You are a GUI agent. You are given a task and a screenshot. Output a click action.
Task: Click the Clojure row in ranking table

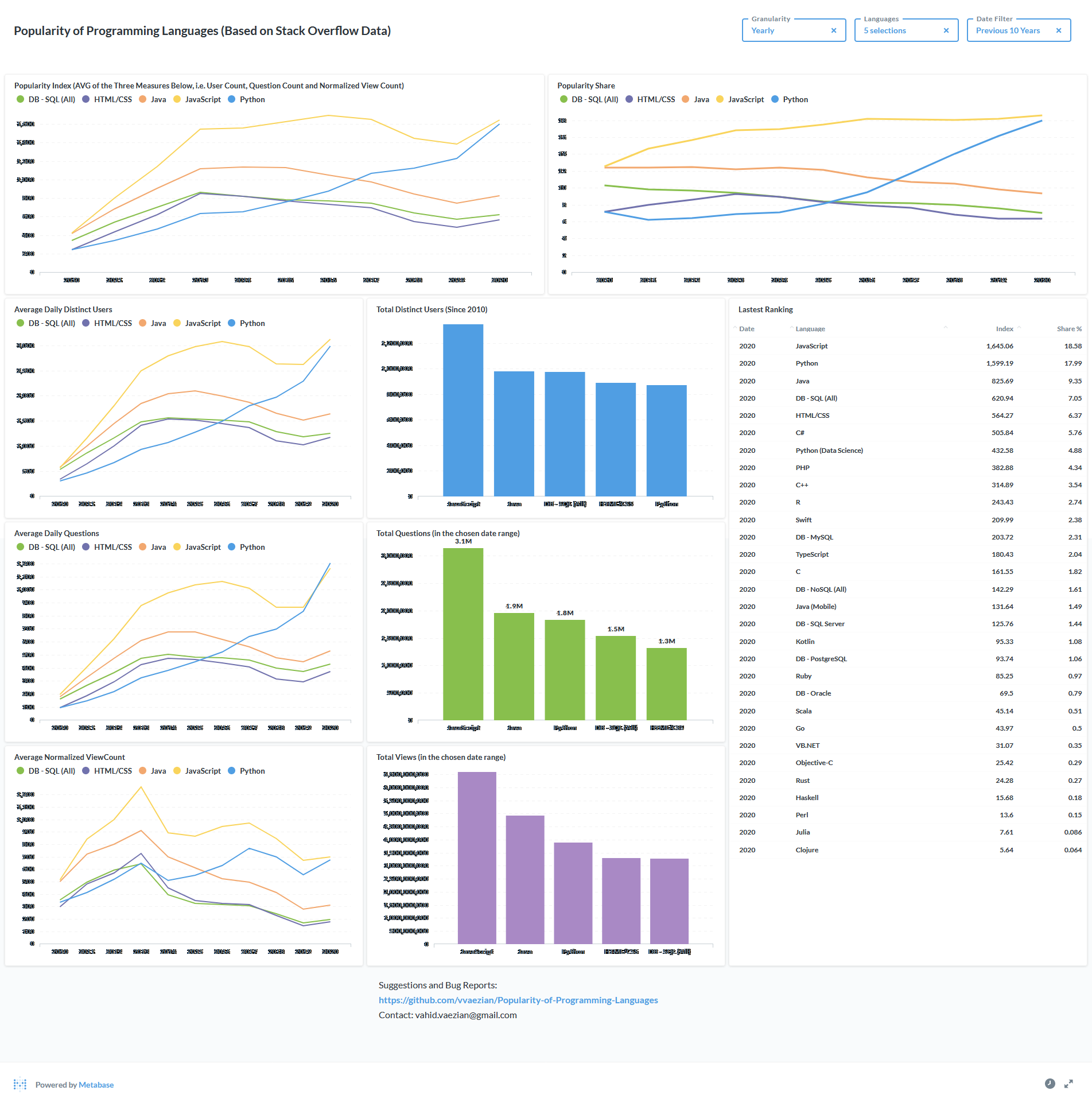click(x=908, y=850)
